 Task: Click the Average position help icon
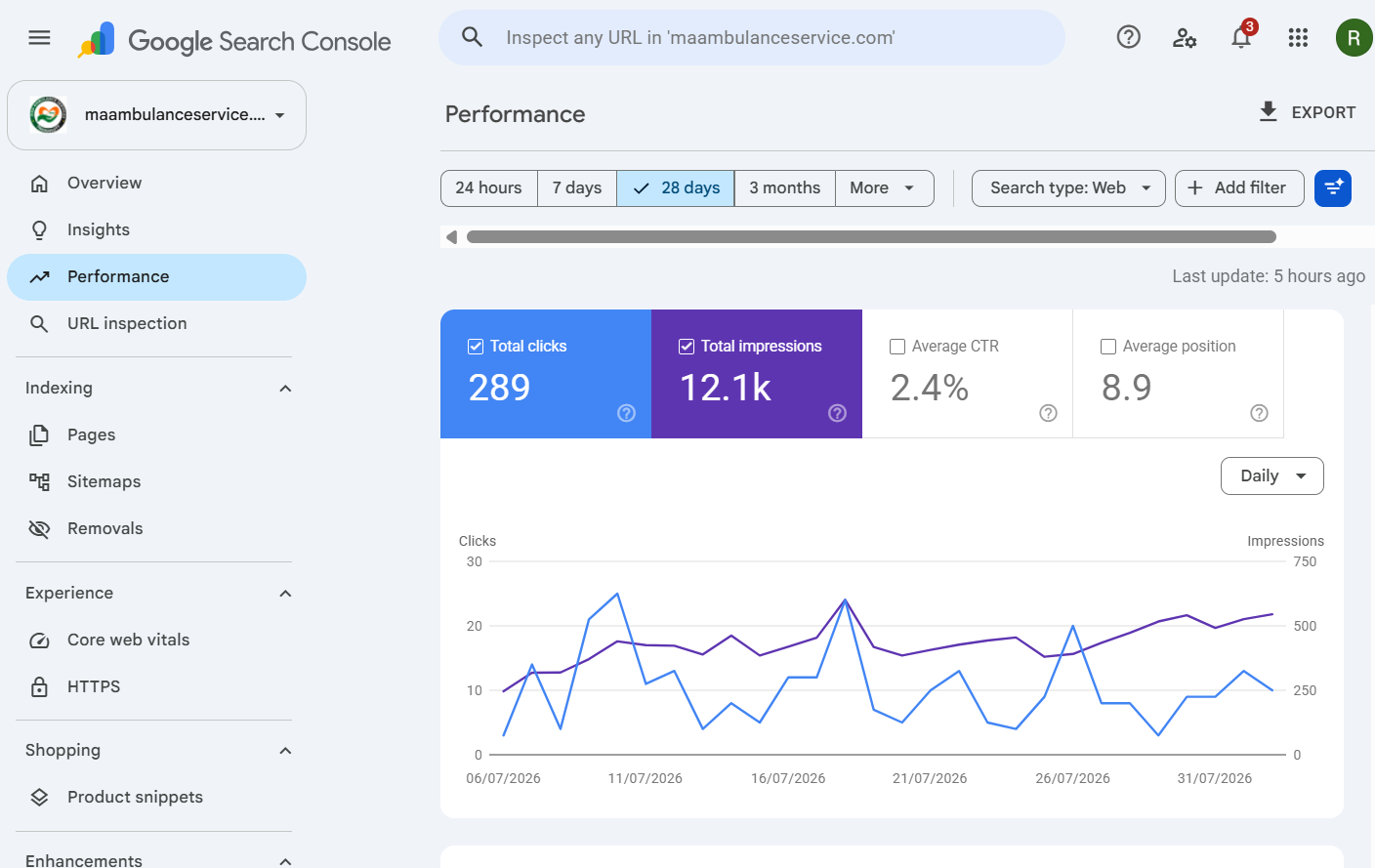click(1259, 413)
